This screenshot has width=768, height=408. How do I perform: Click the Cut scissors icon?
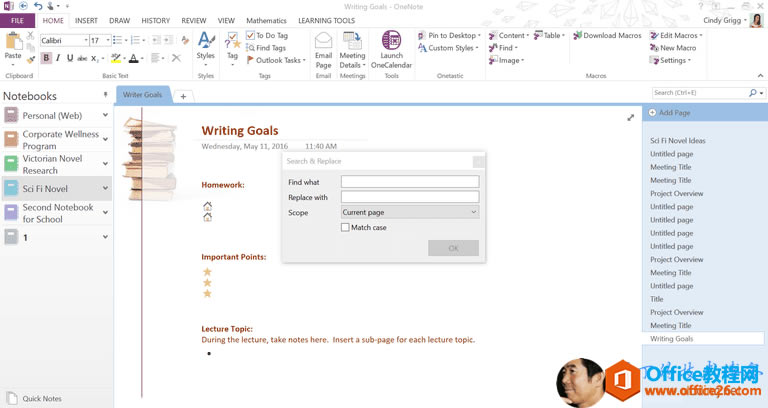pyautogui.click(x=30, y=35)
